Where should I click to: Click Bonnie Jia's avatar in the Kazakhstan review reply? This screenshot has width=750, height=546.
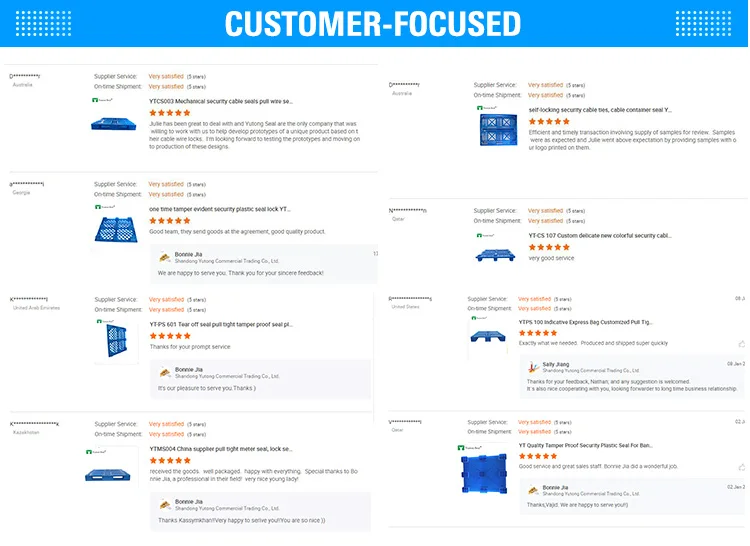tap(165, 504)
